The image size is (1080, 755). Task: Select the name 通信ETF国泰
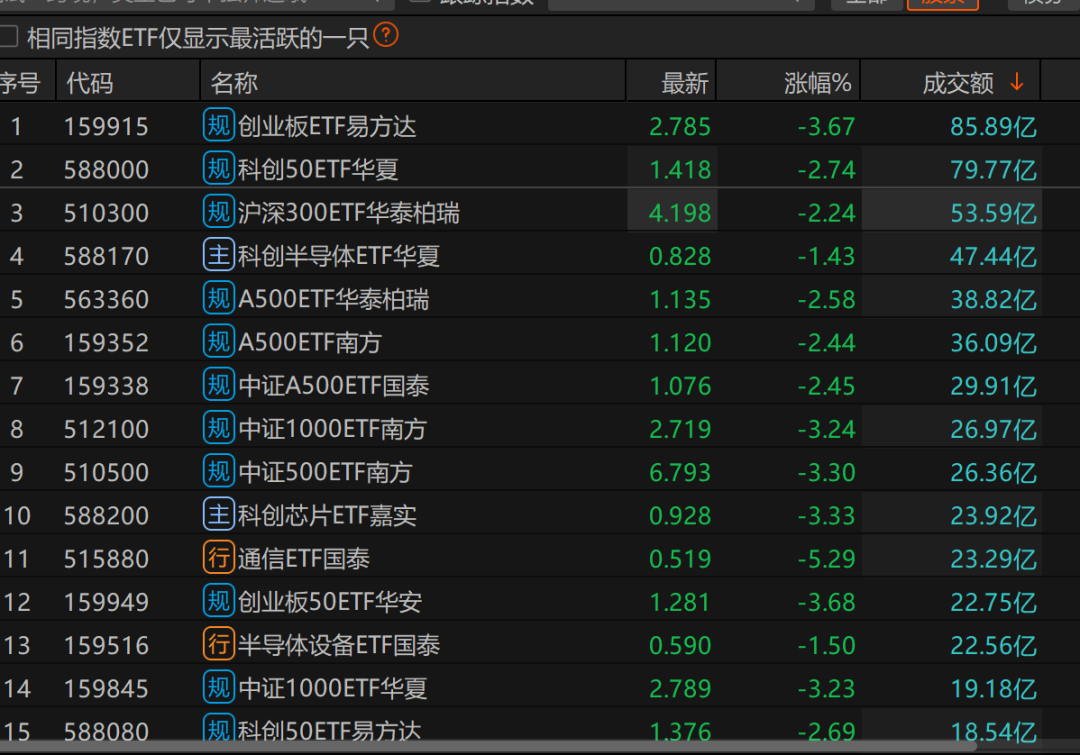[x=304, y=559]
